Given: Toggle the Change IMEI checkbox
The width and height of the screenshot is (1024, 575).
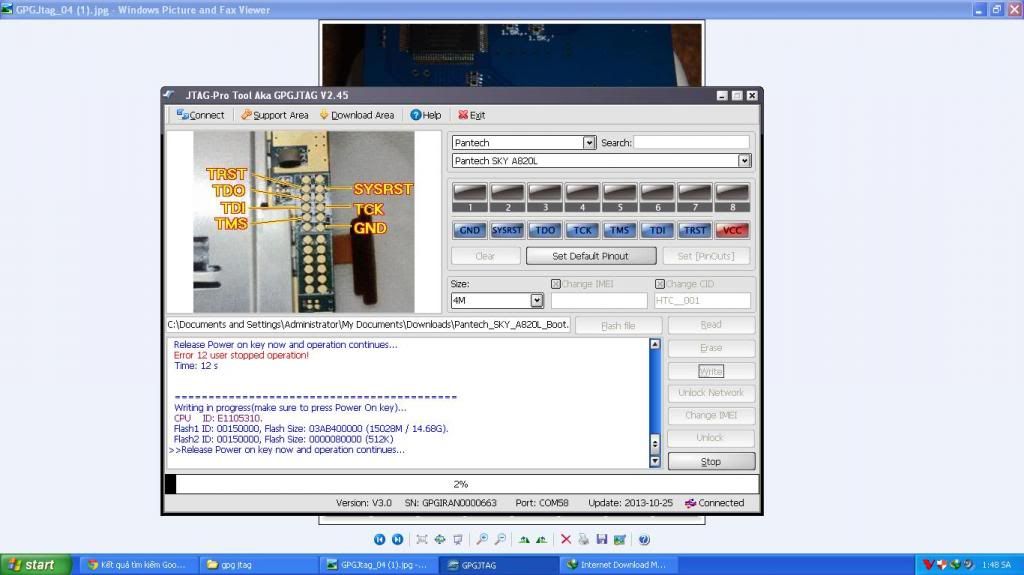Looking at the screenshot, I should (x=556, y=284).
